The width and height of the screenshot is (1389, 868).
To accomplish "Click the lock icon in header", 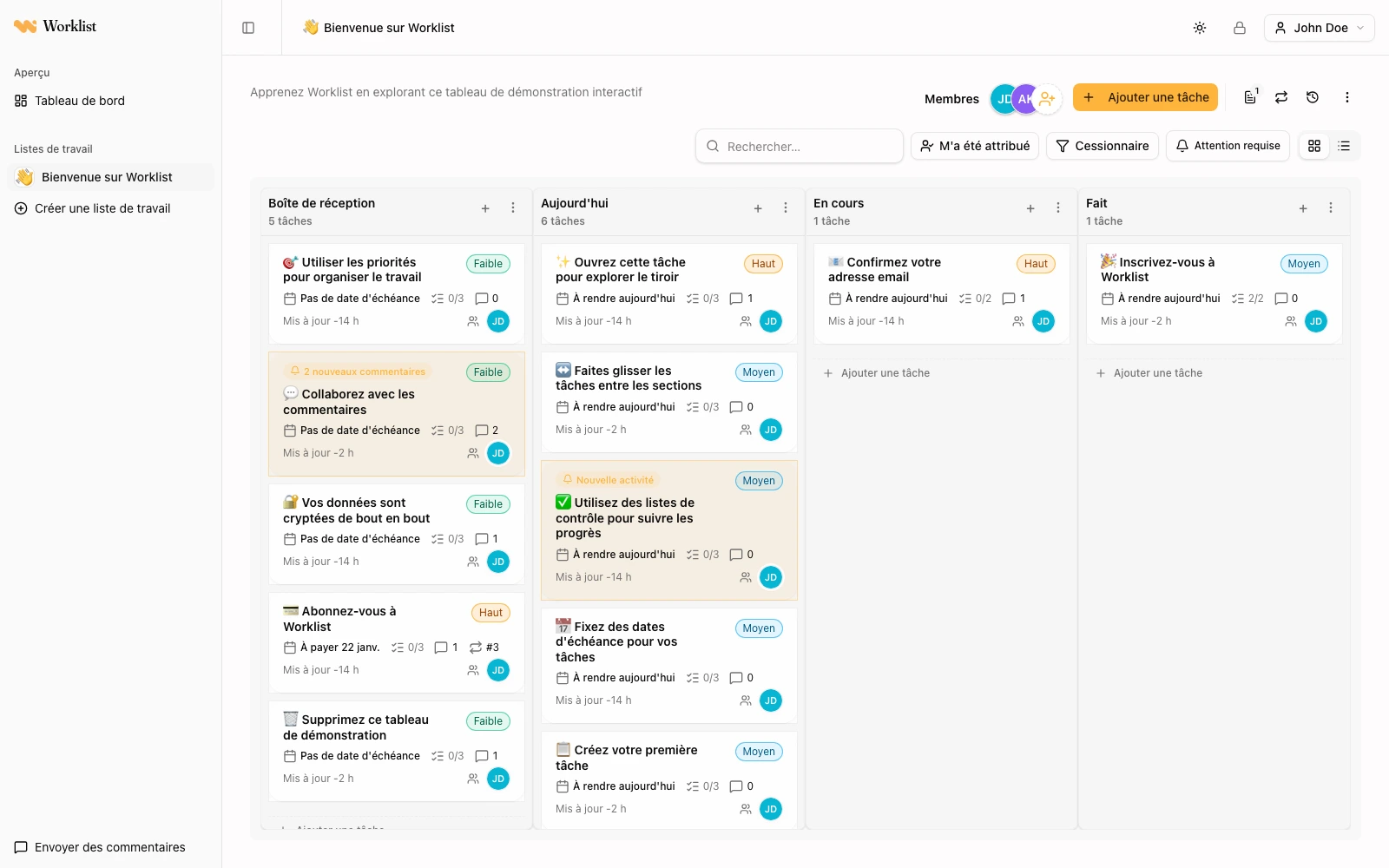I will [1240, 28].
